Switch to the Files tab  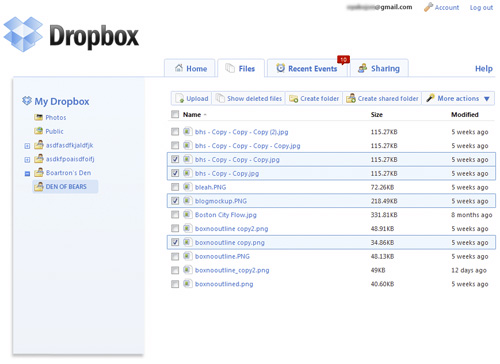click(x=241, y=68)
